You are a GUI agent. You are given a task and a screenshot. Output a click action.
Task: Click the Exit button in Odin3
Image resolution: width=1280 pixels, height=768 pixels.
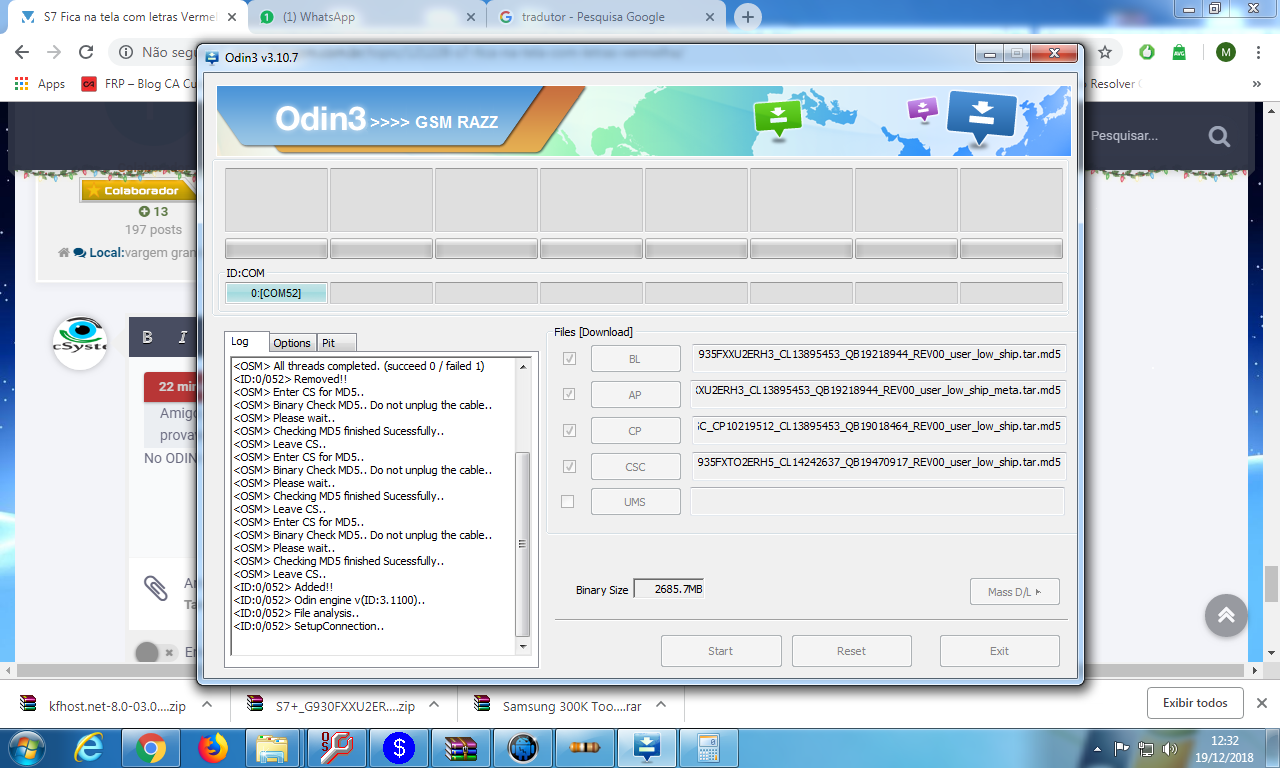click(x=999, y=651)
